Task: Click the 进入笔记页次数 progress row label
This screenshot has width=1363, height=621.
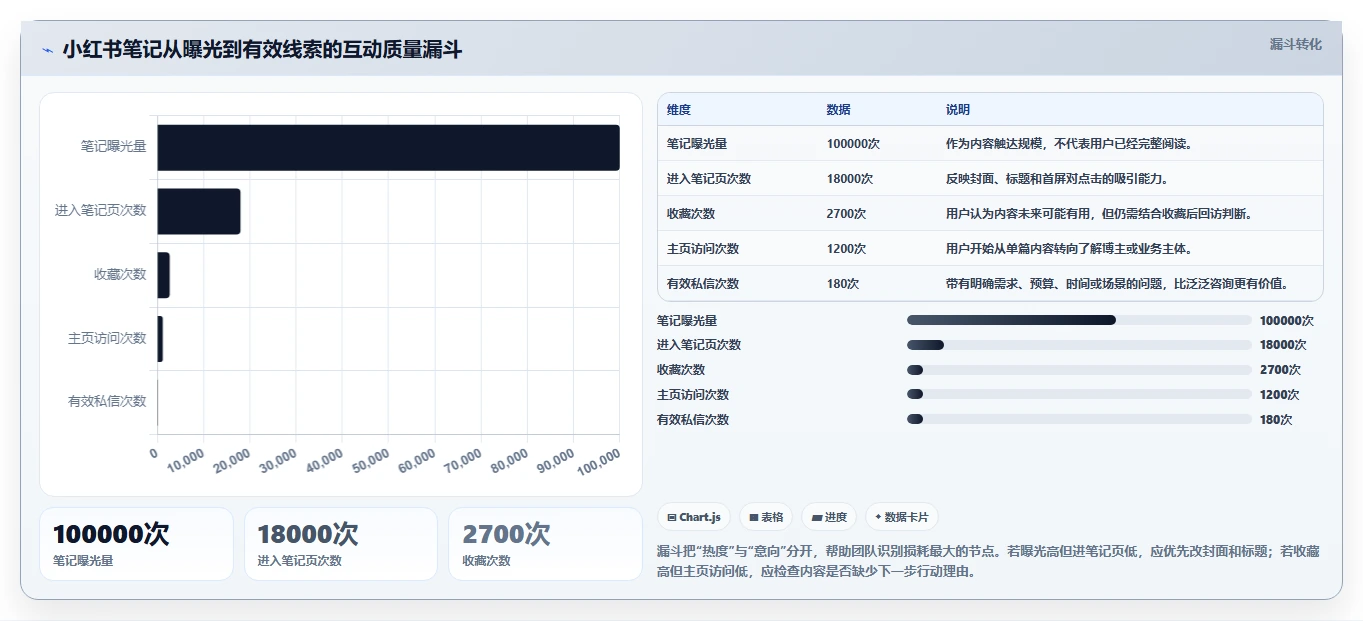Action: 699,345
